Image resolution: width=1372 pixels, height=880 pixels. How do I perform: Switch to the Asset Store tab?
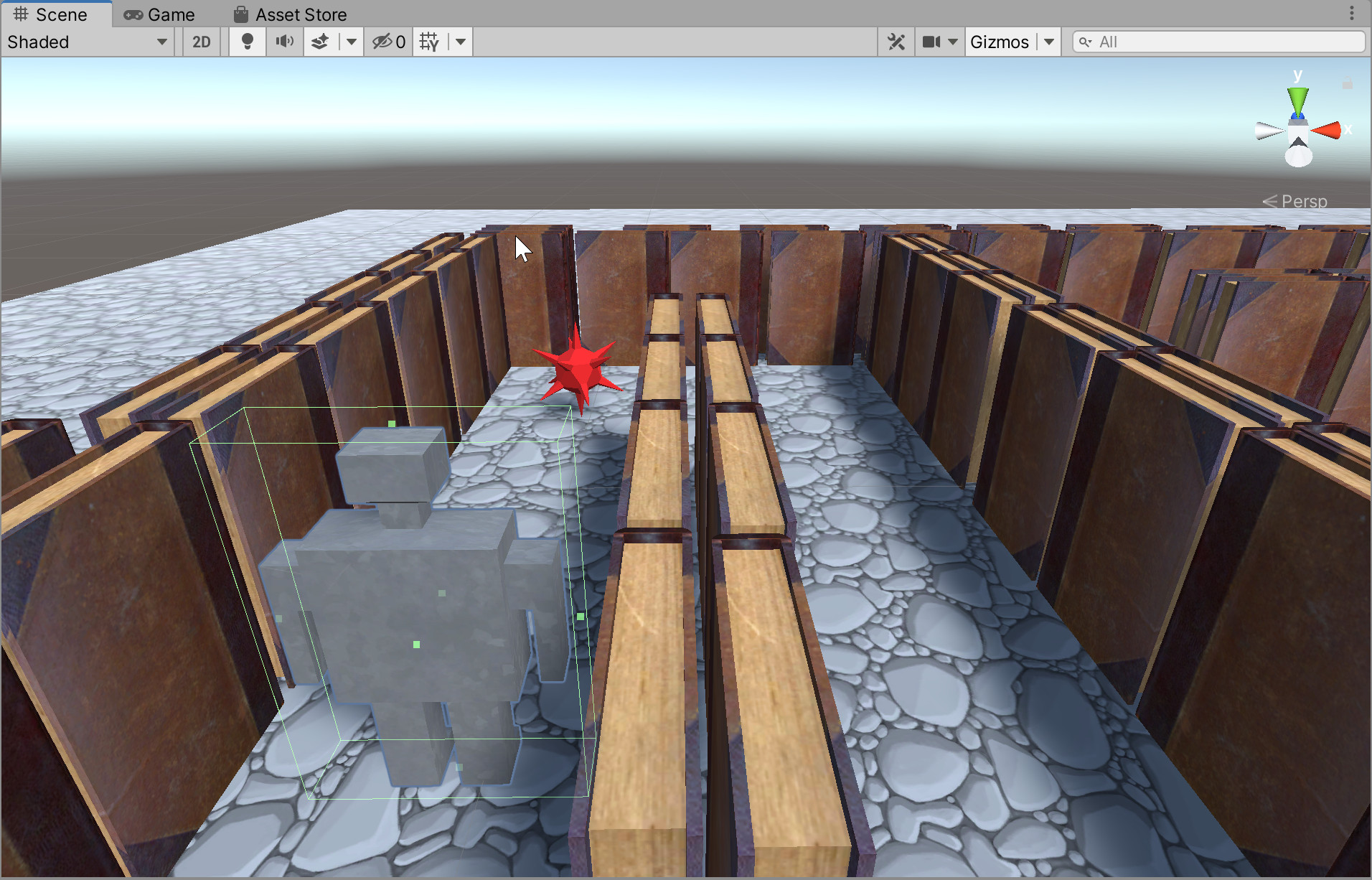pyautogui.click(x=291, y=14)
